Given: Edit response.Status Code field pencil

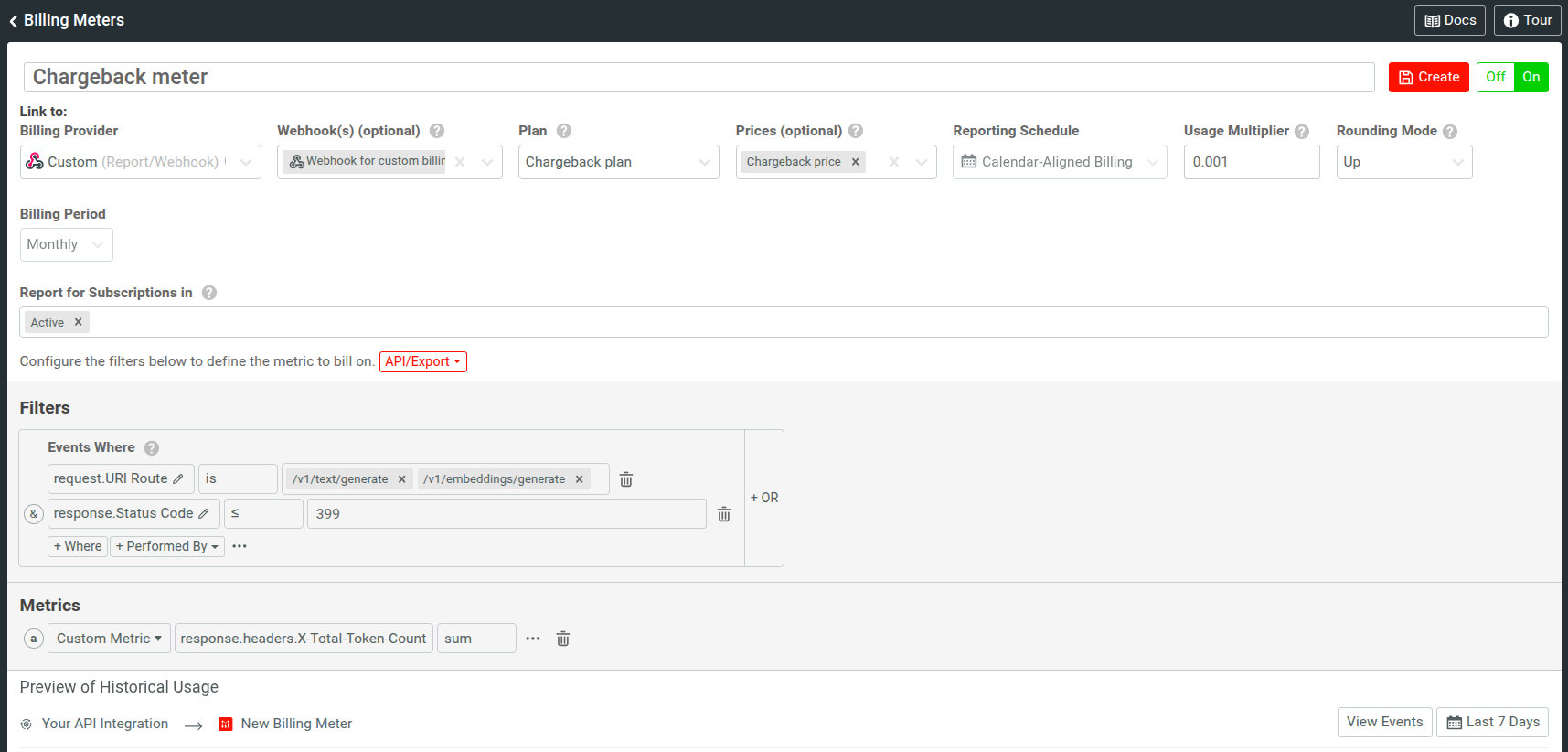Looking at the screenshot, I should [204, 513].
